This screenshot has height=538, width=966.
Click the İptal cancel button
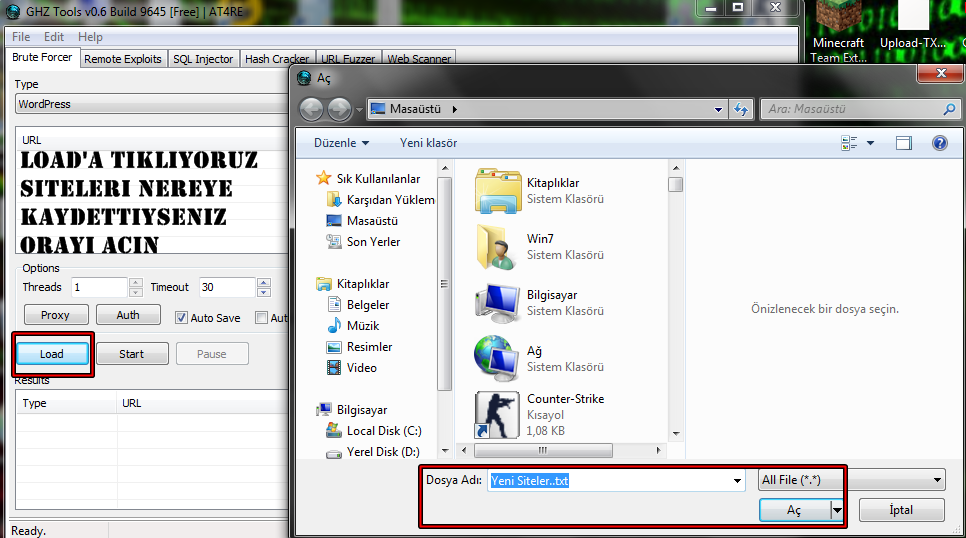(901, 510)
